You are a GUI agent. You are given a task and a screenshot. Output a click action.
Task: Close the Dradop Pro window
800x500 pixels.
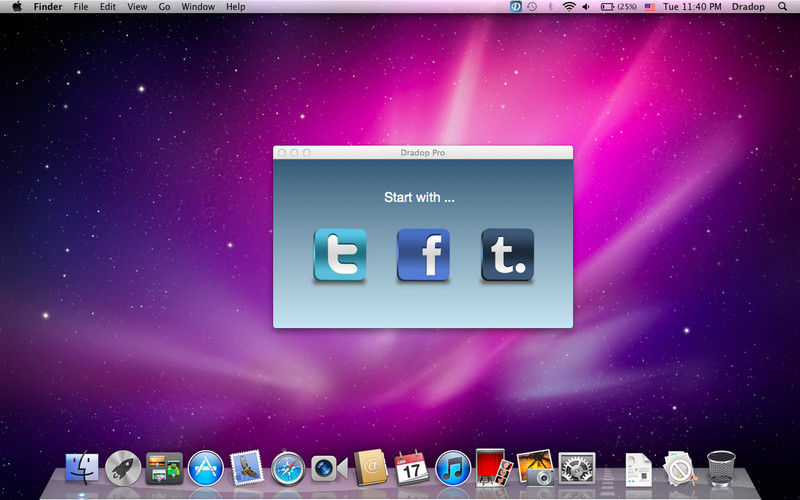click(x=282, y=153)
